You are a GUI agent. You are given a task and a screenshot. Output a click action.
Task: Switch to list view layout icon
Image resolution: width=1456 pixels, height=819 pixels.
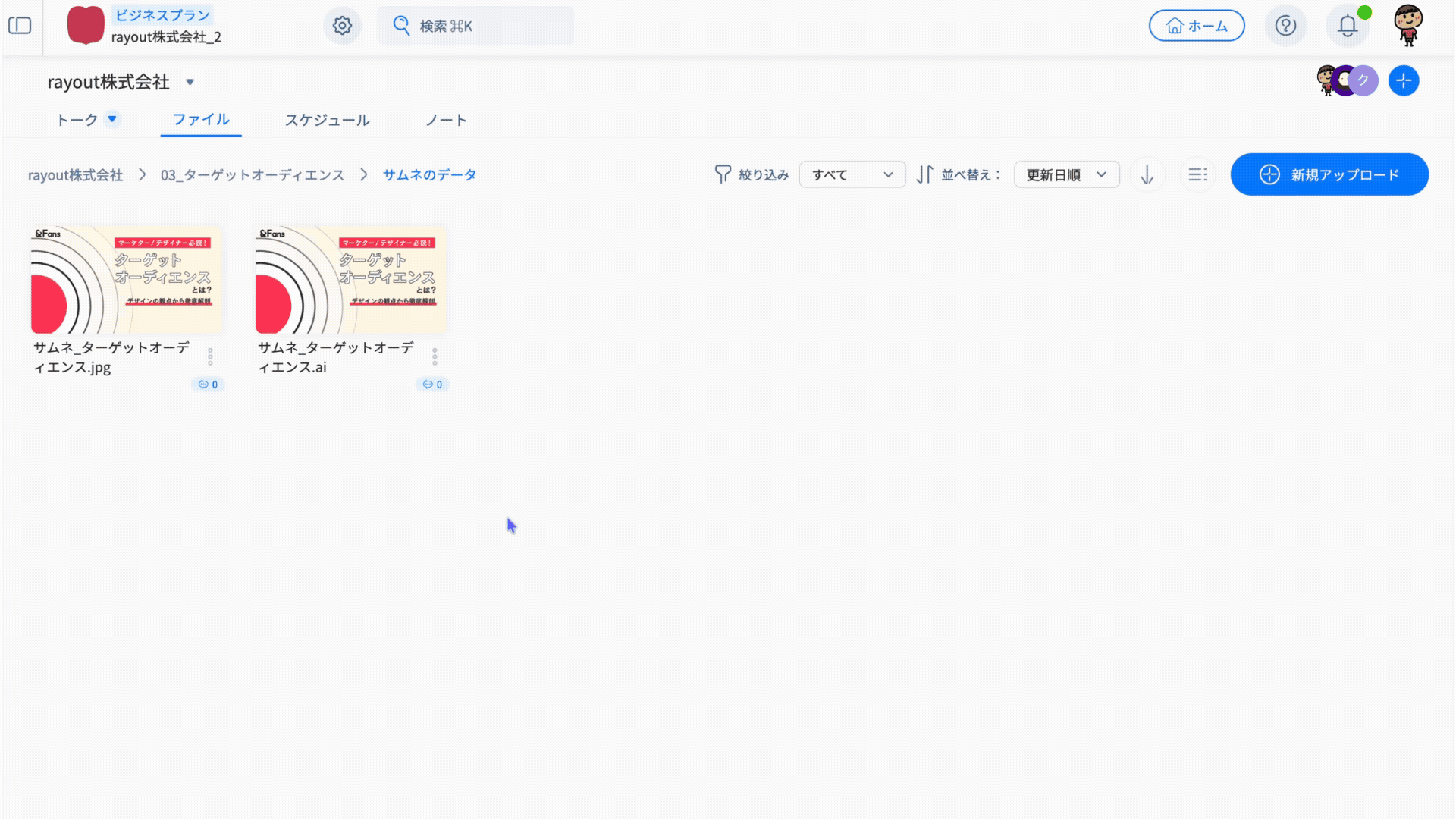tap(1197, 175)
